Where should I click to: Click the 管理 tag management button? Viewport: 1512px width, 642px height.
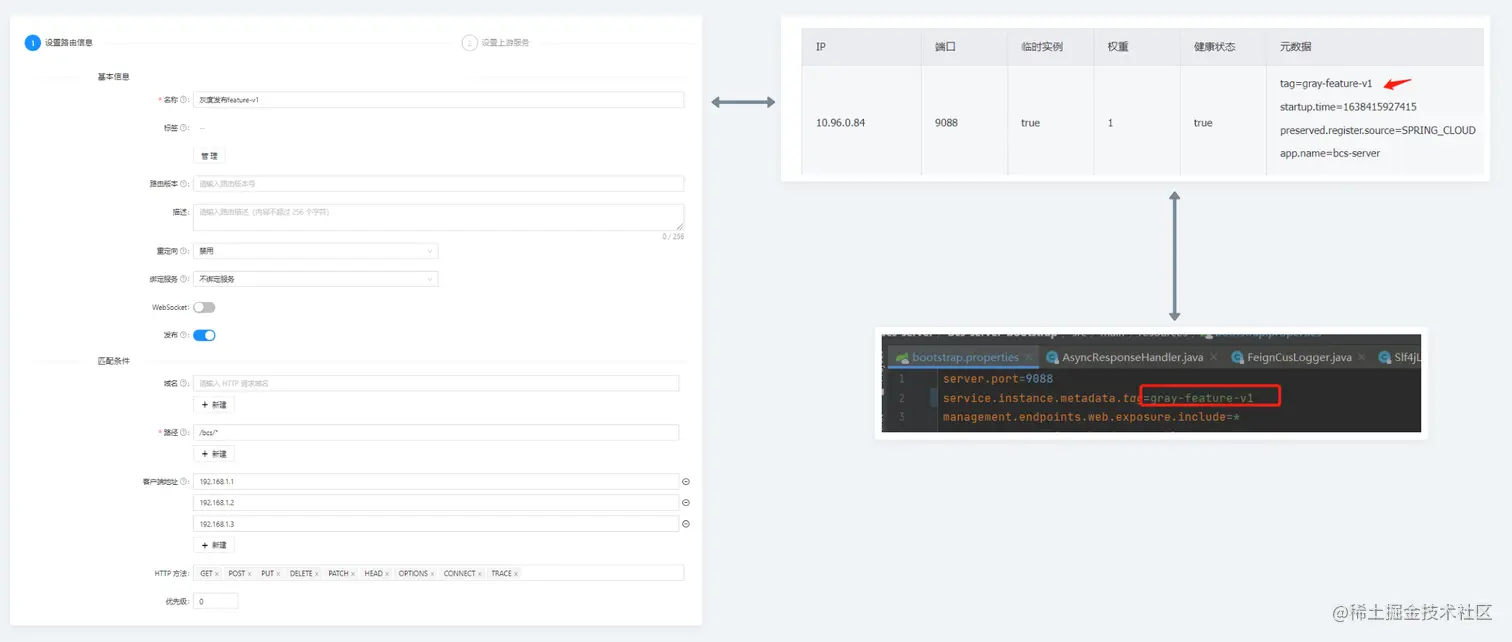[x=209, y=156]
